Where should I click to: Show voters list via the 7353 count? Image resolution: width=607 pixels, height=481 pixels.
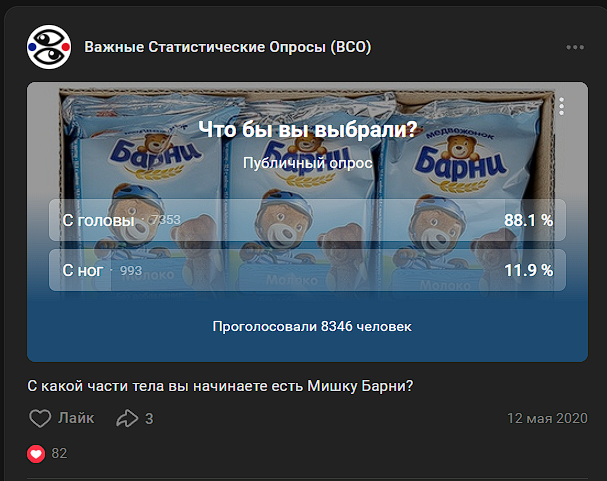(166, 220)
